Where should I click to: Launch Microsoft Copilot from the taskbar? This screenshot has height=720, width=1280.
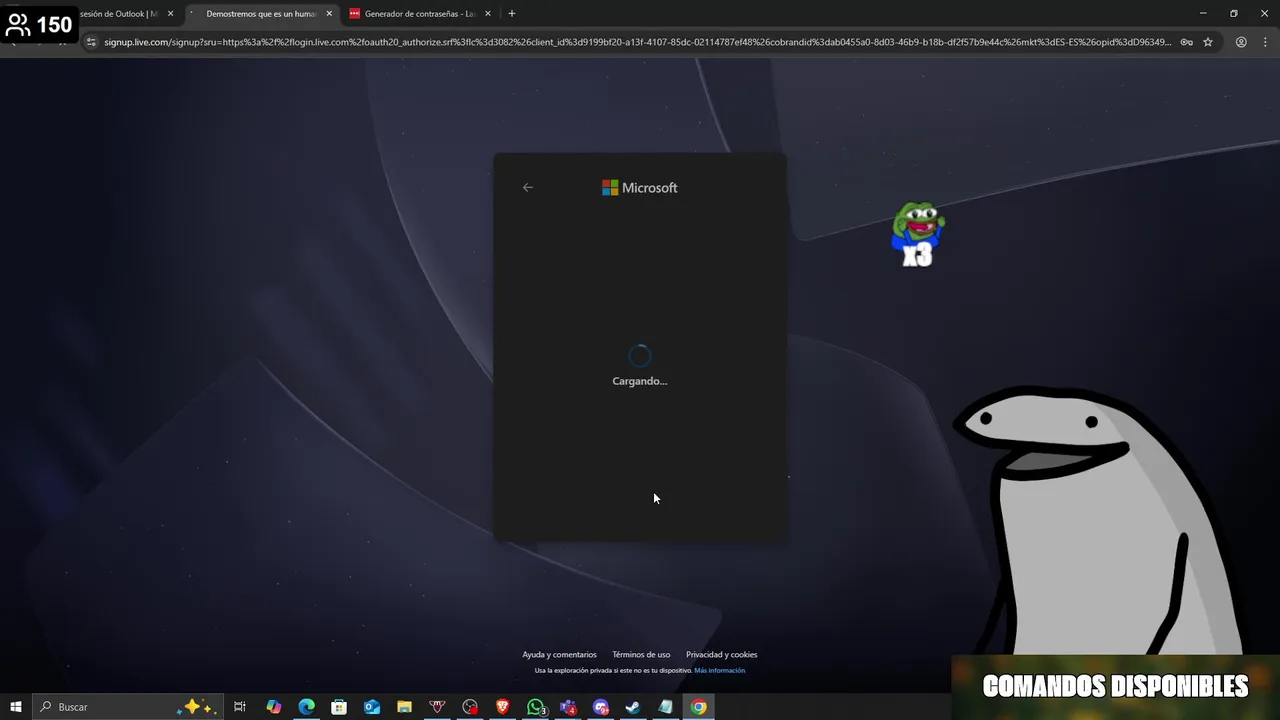coord(274,707)
